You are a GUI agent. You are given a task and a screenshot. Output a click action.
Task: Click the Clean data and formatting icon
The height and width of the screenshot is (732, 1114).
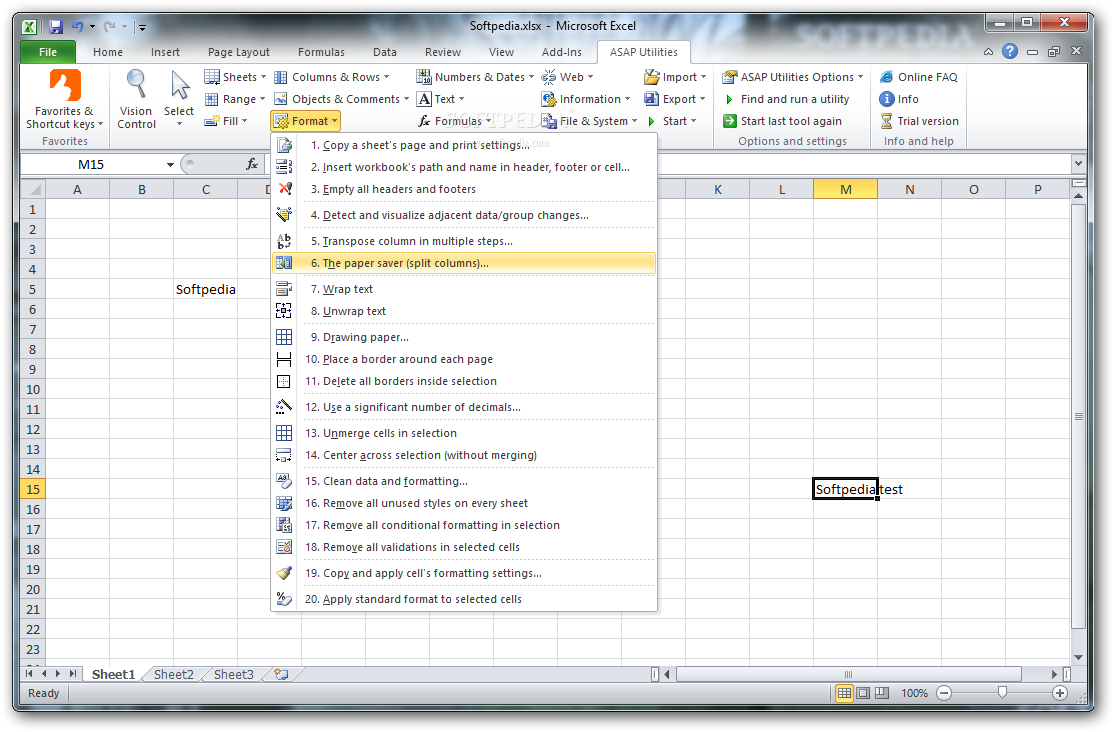click(284, 481)
